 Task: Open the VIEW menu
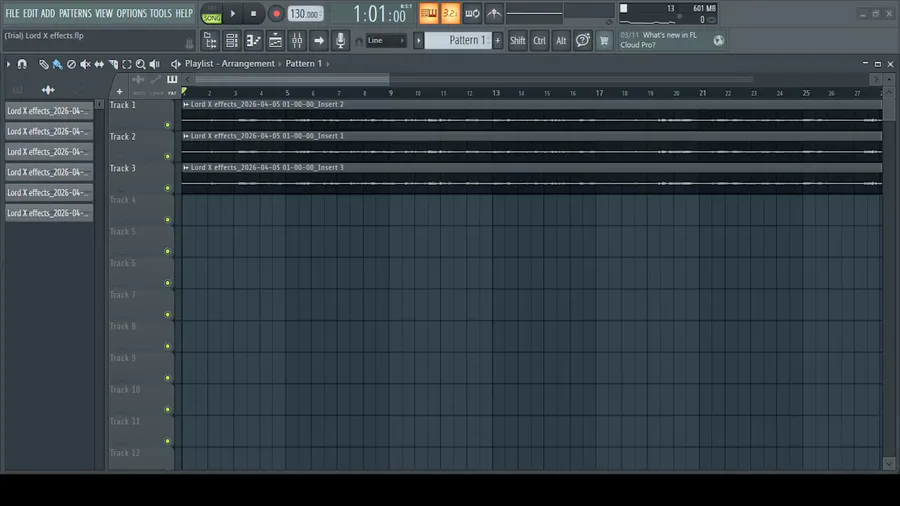click(x=104, y=13)
